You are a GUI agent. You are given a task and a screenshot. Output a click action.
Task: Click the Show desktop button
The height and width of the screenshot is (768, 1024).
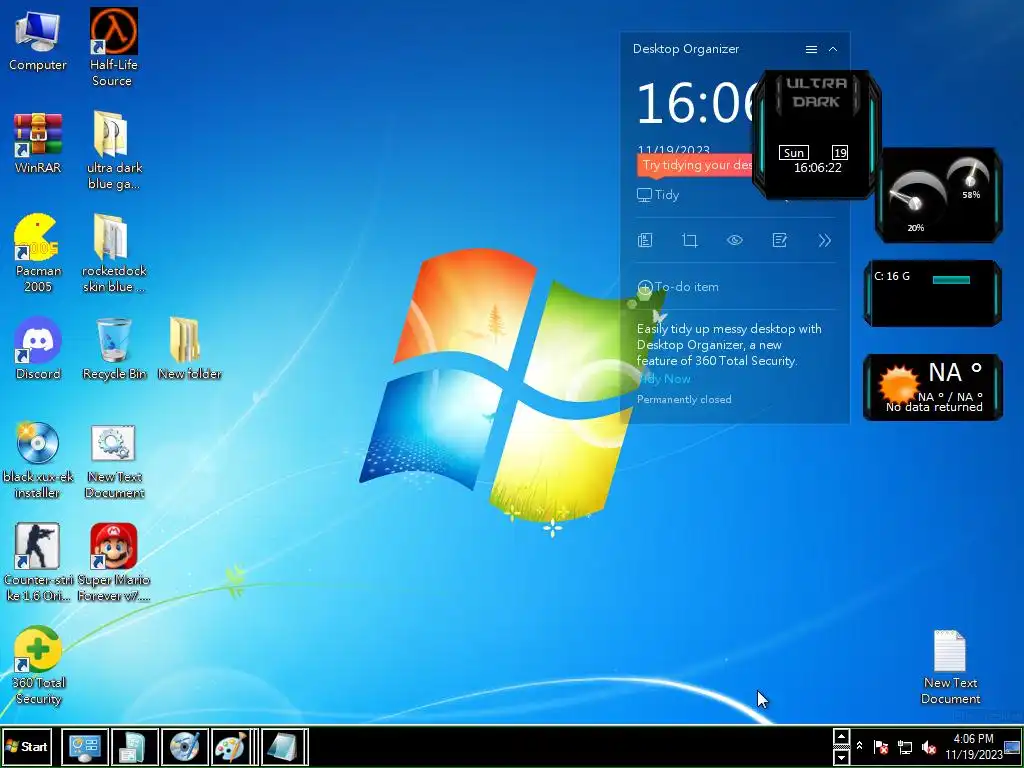click(1013, 746)
